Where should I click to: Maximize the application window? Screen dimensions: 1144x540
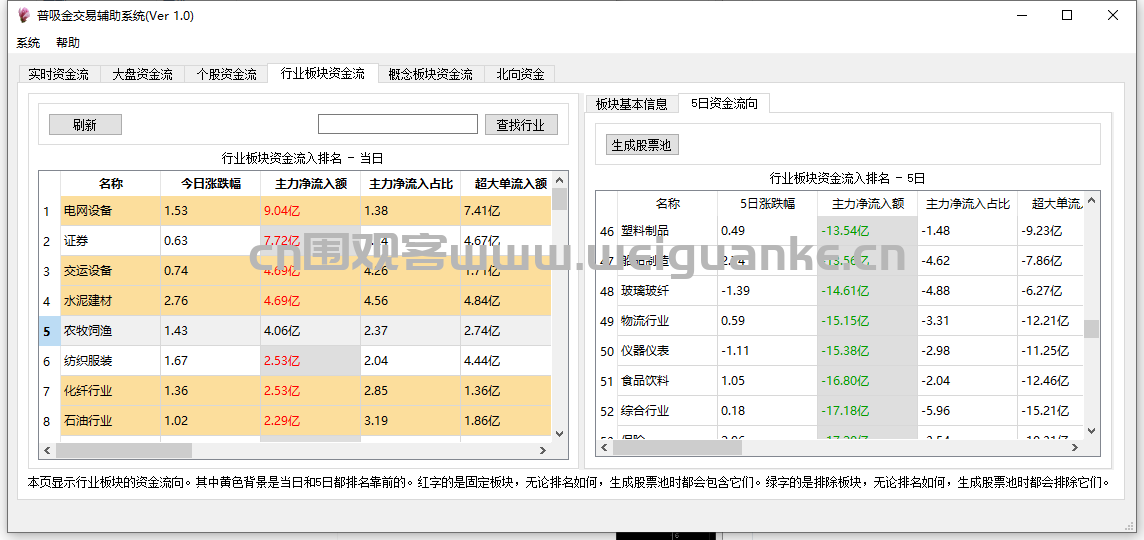point(1067,16)
